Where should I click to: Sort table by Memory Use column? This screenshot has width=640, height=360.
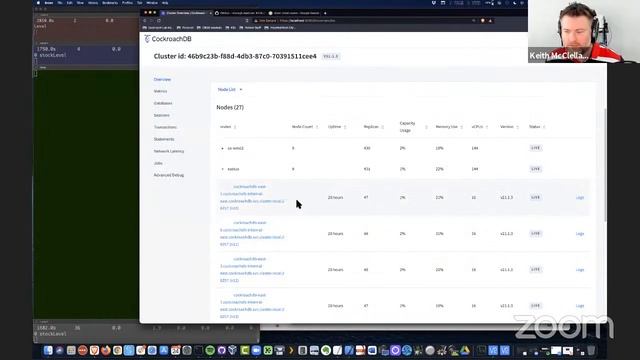(449, 127)
